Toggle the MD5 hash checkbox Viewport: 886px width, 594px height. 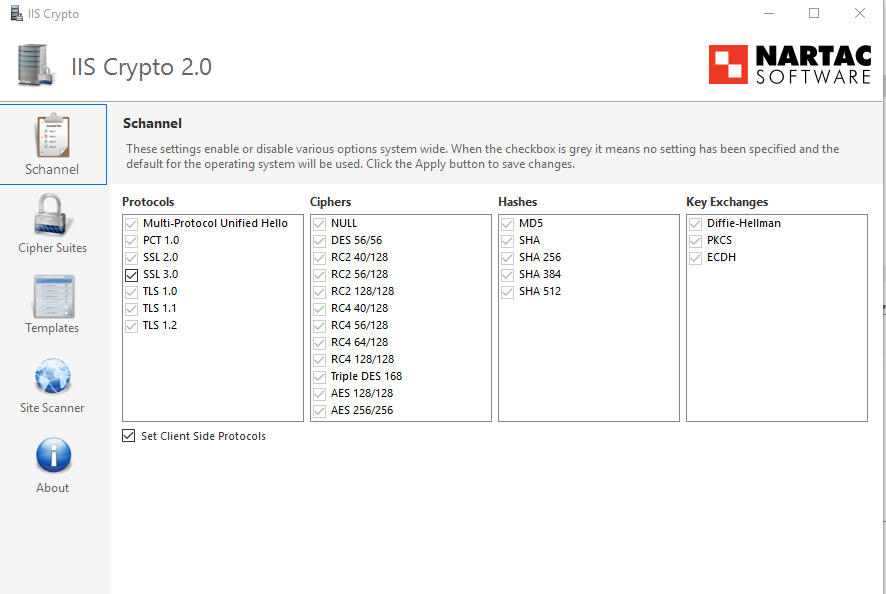507,223
